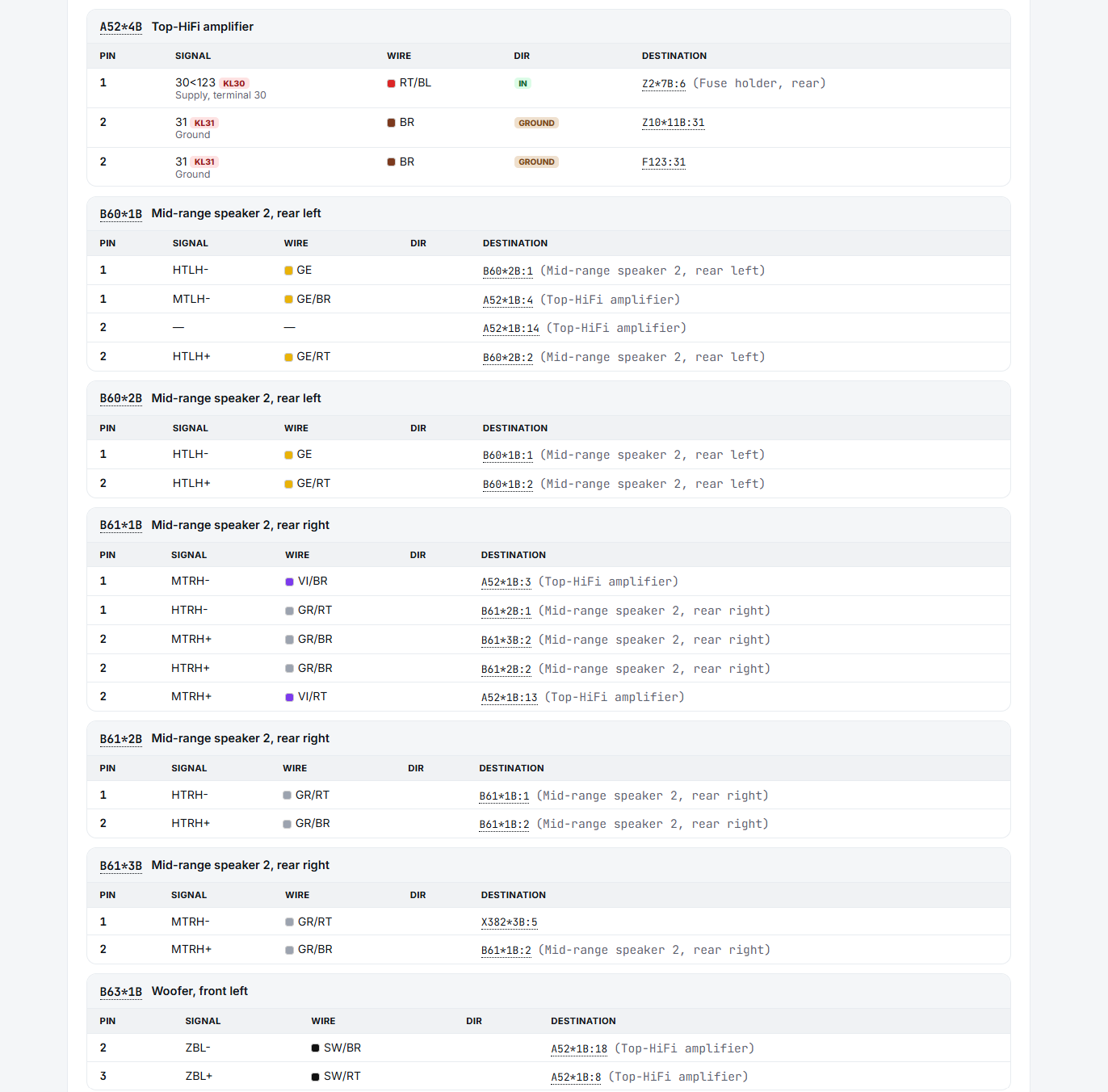Click the black SW/RT wire swatch

pos(315,1077)
